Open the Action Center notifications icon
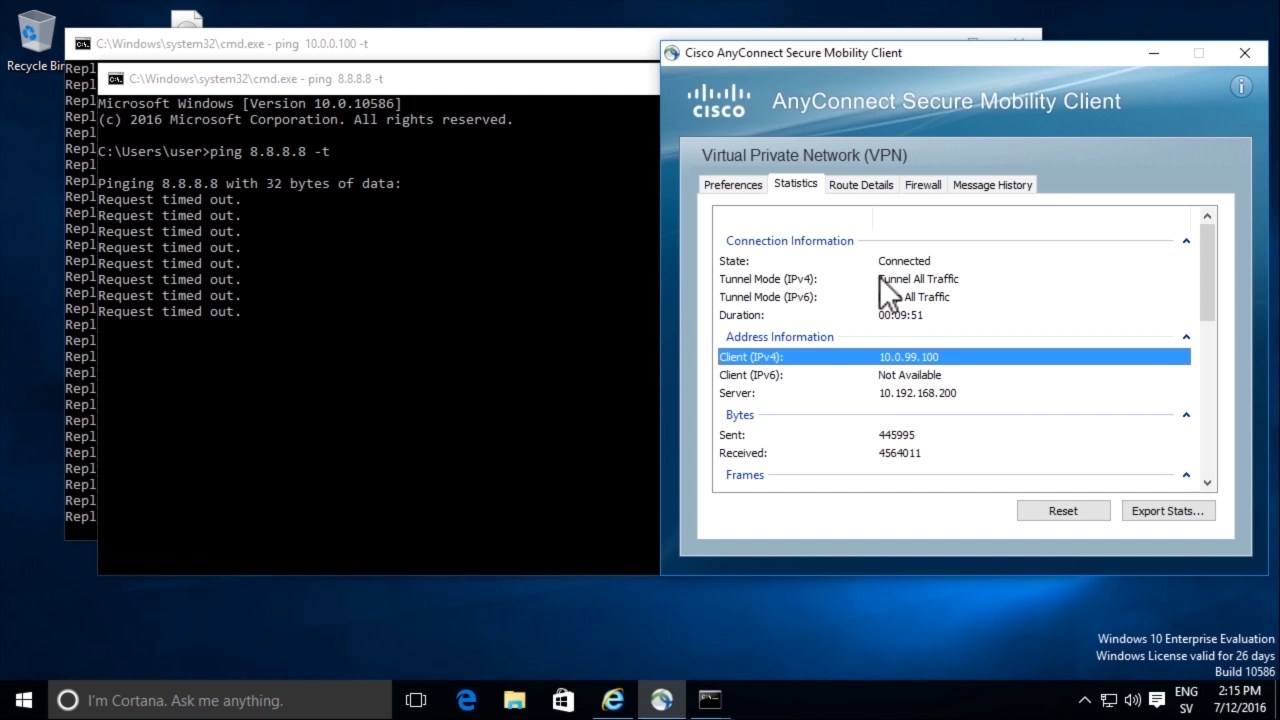Screen dimensions: 1280x720 click(1157, 700)
